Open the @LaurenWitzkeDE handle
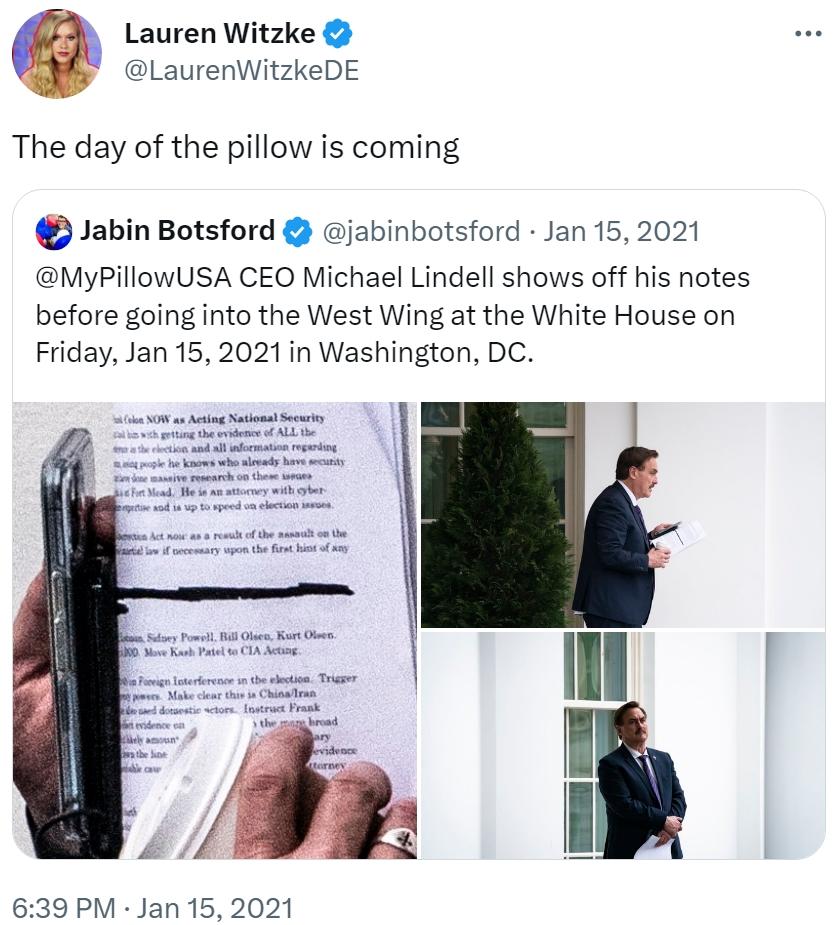 point(241,71)
